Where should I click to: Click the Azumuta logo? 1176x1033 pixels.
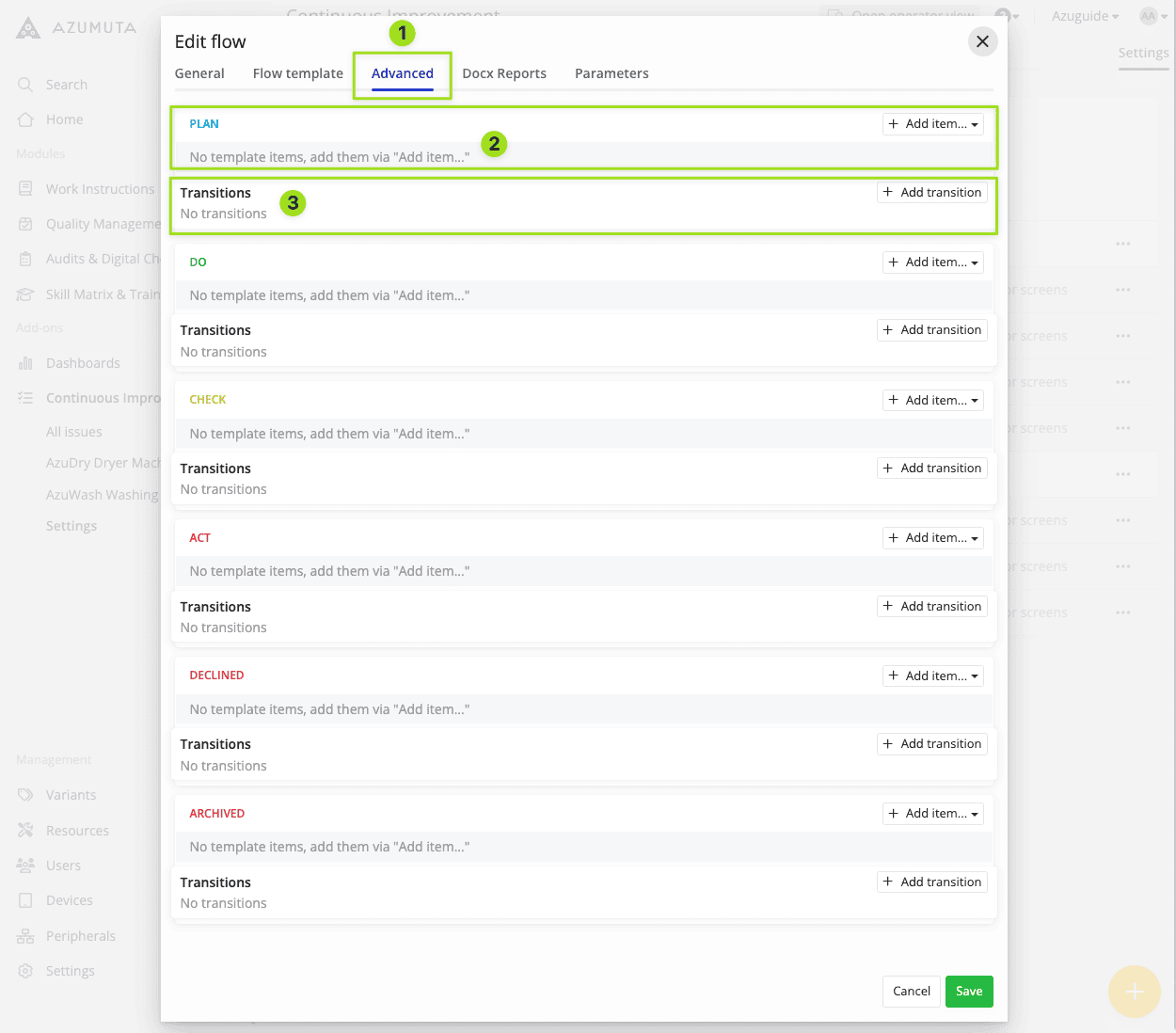point(29,28)
